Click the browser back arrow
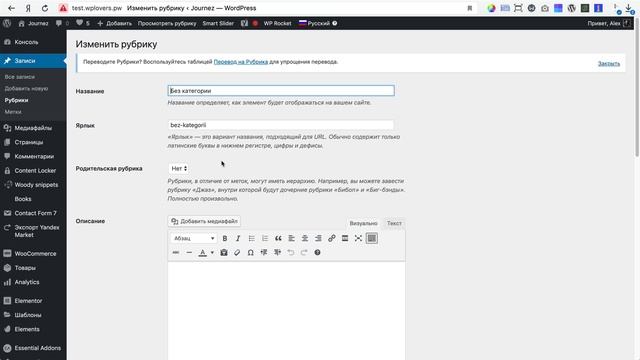Screen dimensions: 640x360 [x=11, y=8]
